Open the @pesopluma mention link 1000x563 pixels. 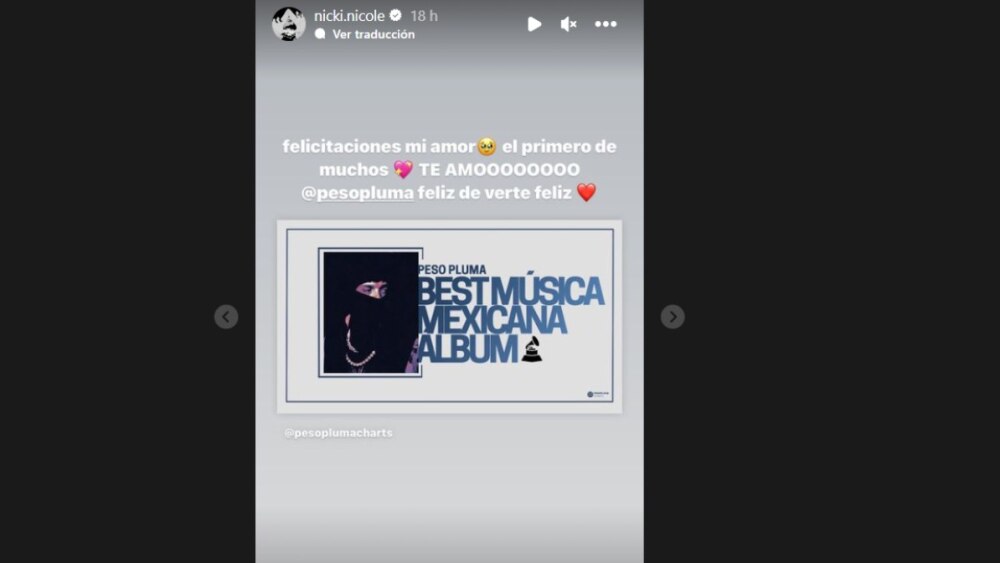(x=357, y=193)
